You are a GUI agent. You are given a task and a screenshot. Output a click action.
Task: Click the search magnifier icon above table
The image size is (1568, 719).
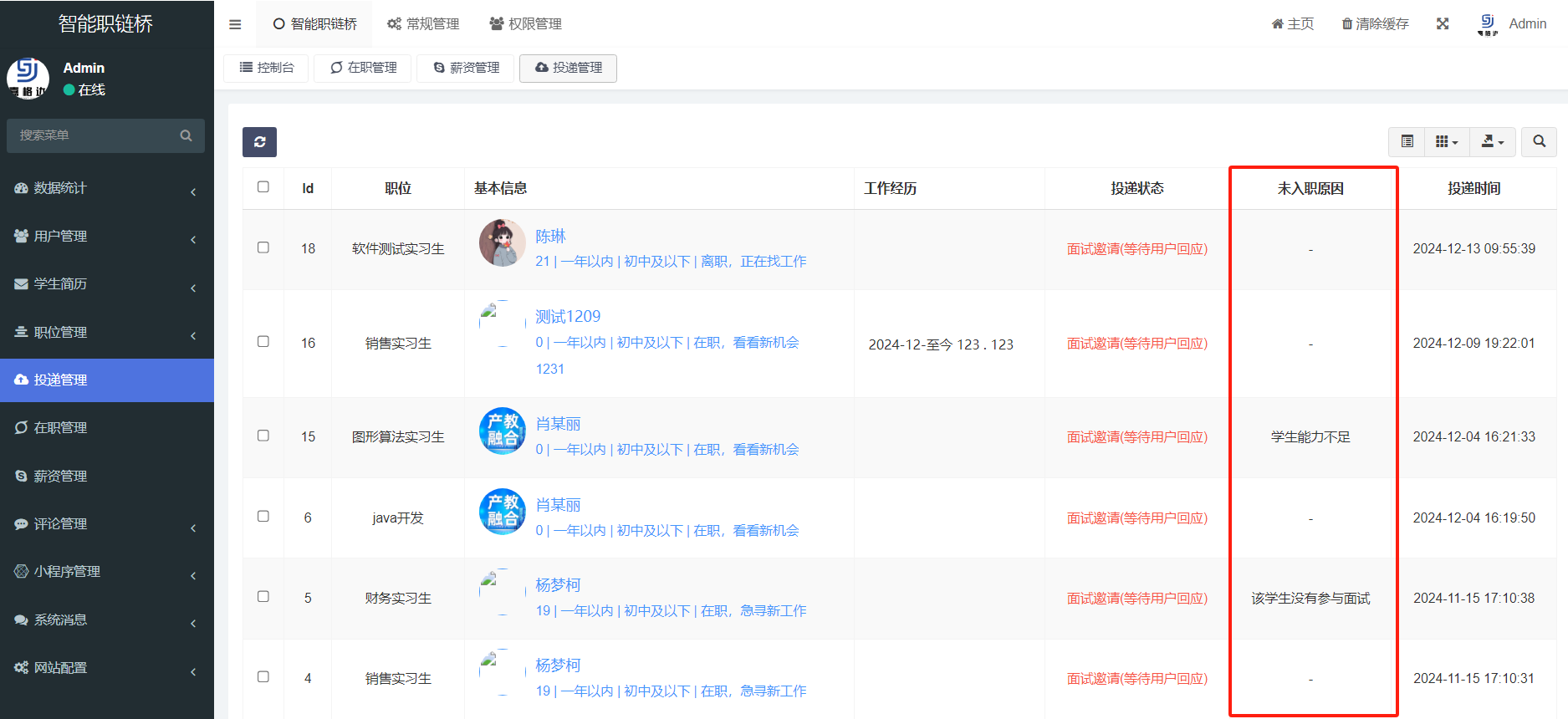pyautogui.click(x=1539, y=142)
